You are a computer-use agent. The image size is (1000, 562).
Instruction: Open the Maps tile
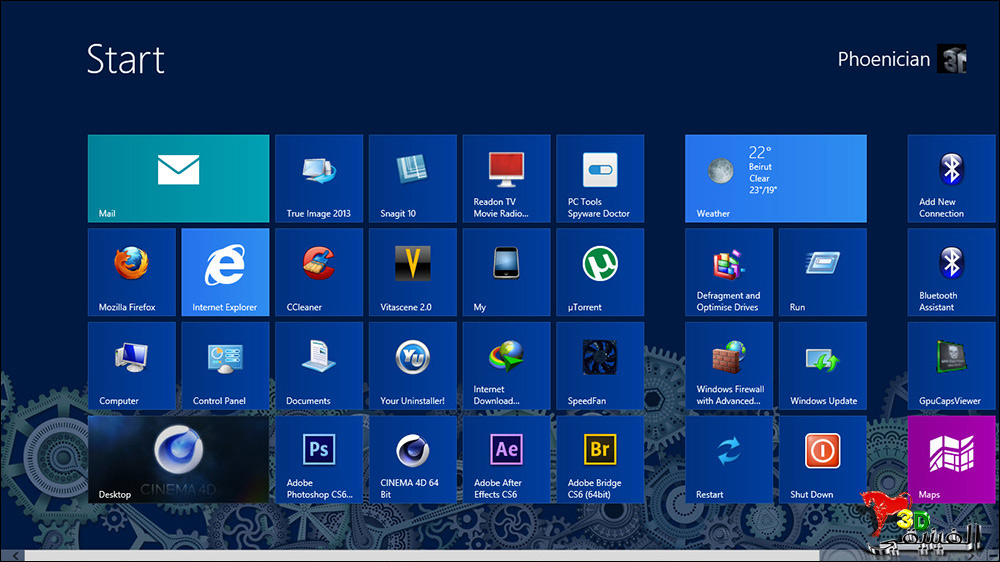click(x=952, y=459)
